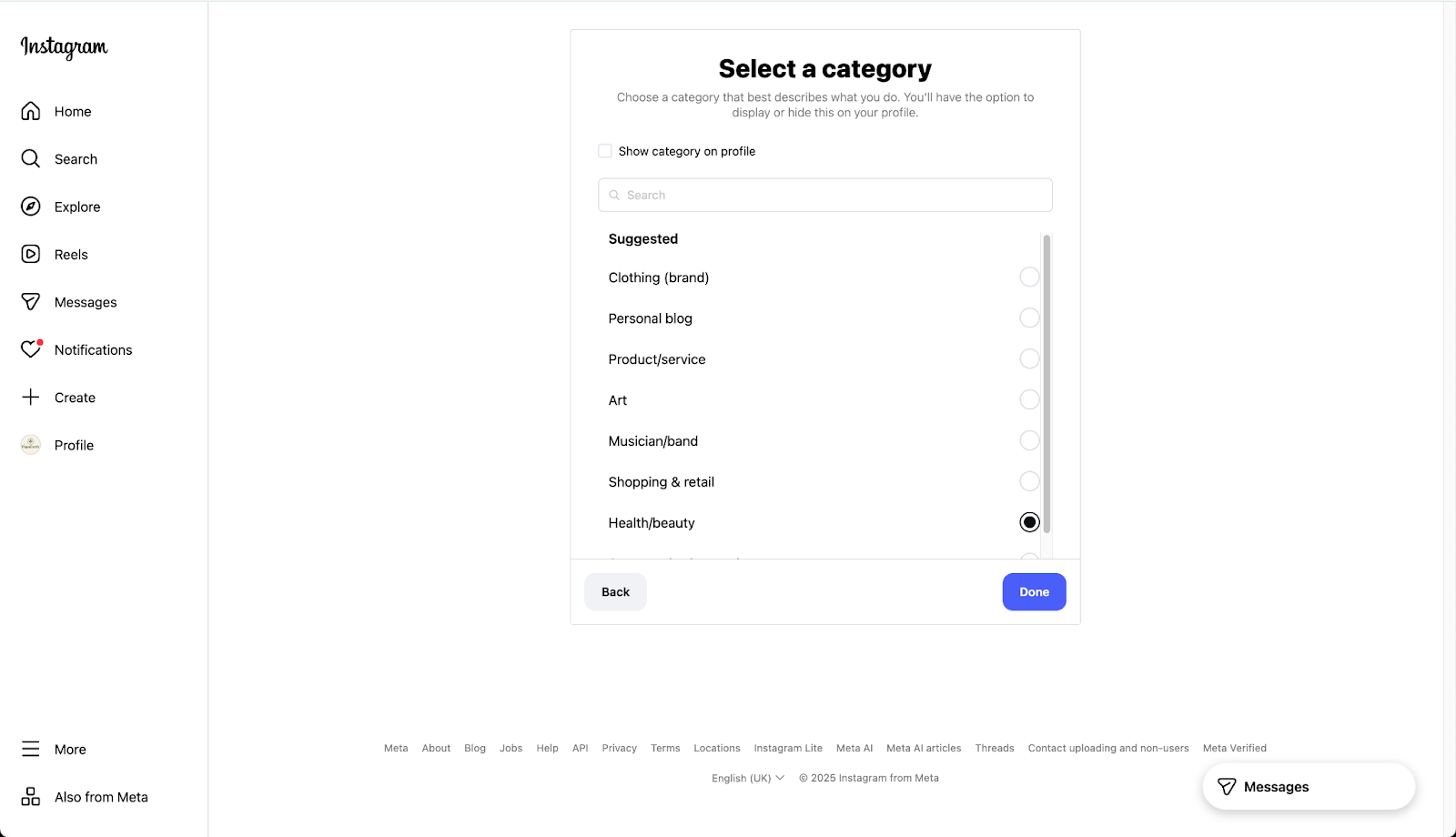Image resolution: width=1456 pixels, height=837 pixels.
Task: Click the category Search field
Action: click(825, 196)
